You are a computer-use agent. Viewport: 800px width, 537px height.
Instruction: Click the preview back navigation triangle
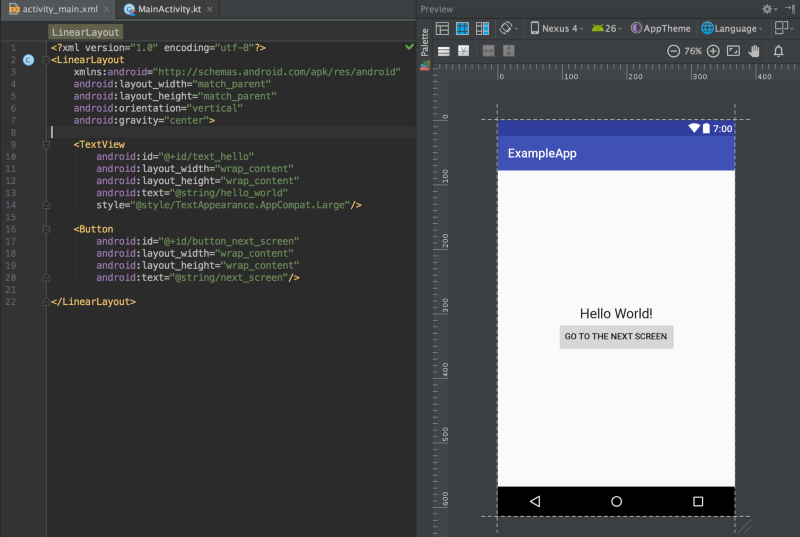coord(535,501)
